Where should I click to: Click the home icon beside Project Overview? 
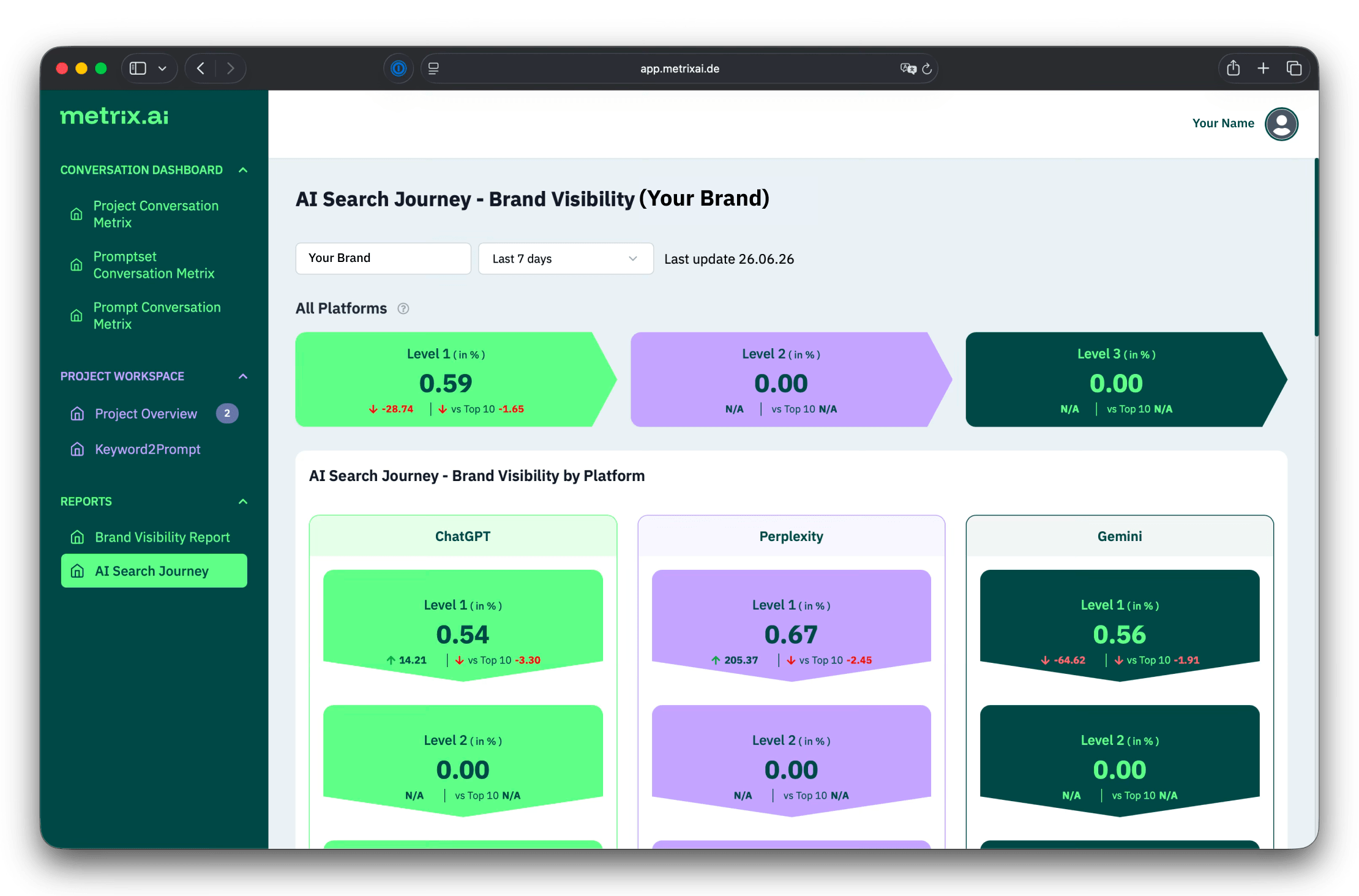click(x=77, y=414)
